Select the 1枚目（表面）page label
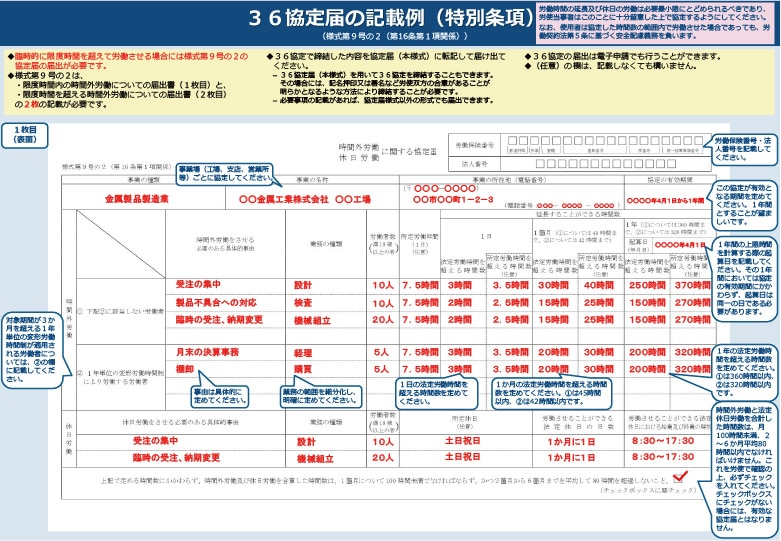Viewport: 781px width, 541px height. tap(25, 135)
